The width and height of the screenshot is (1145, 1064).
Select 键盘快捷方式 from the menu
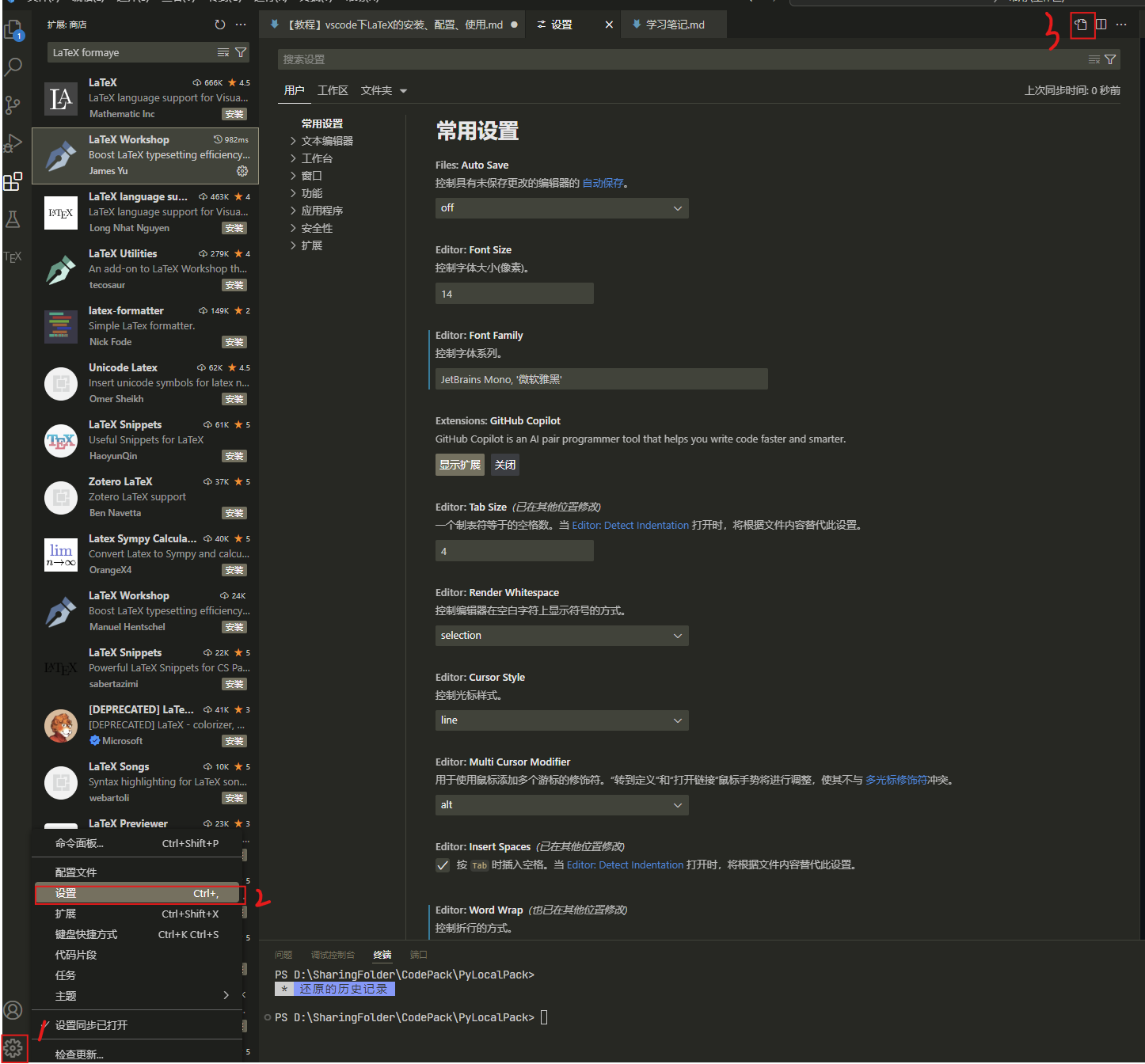click(x=86, y=935)
